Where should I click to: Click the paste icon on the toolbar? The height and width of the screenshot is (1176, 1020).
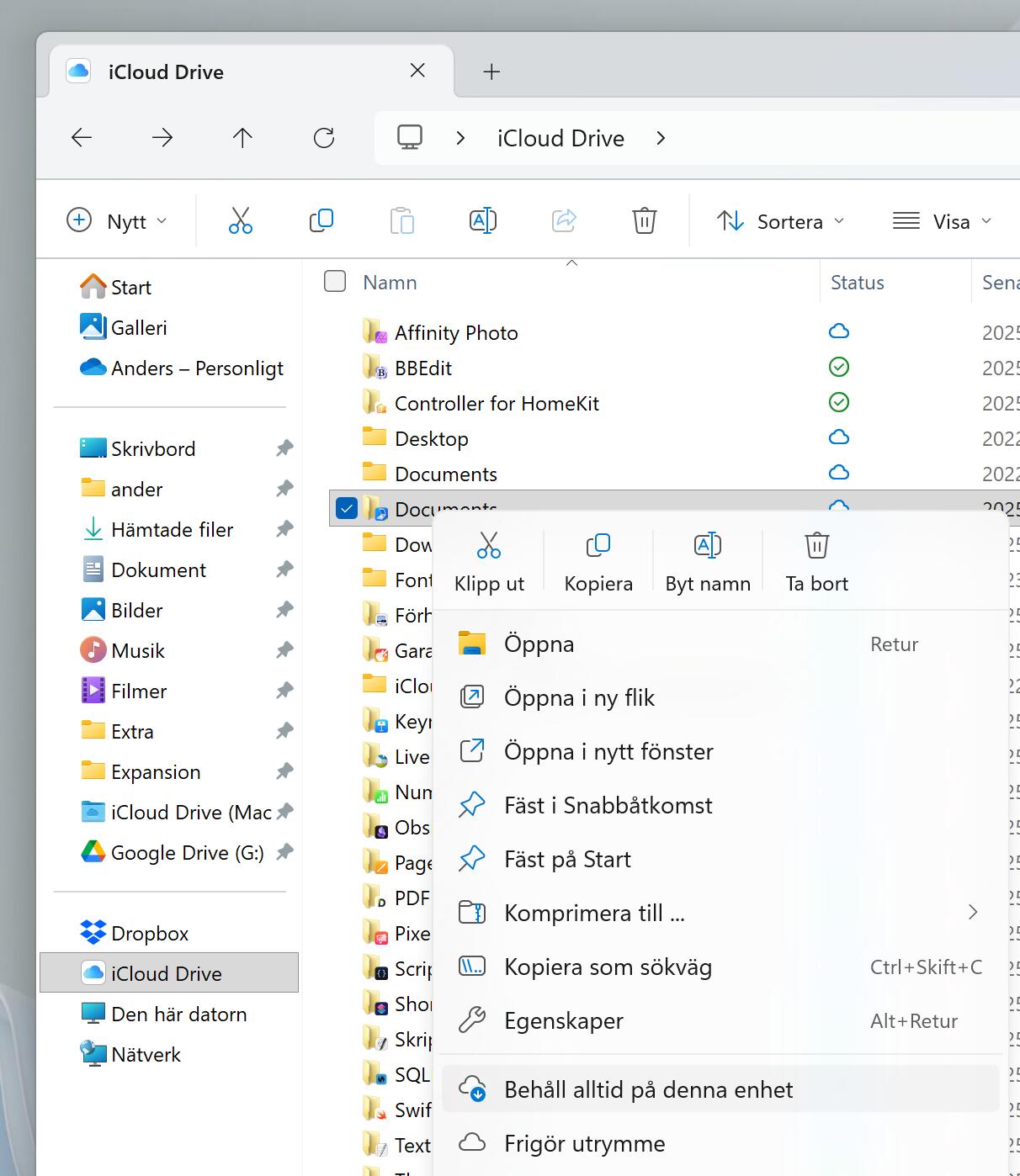tap(401, 220)
